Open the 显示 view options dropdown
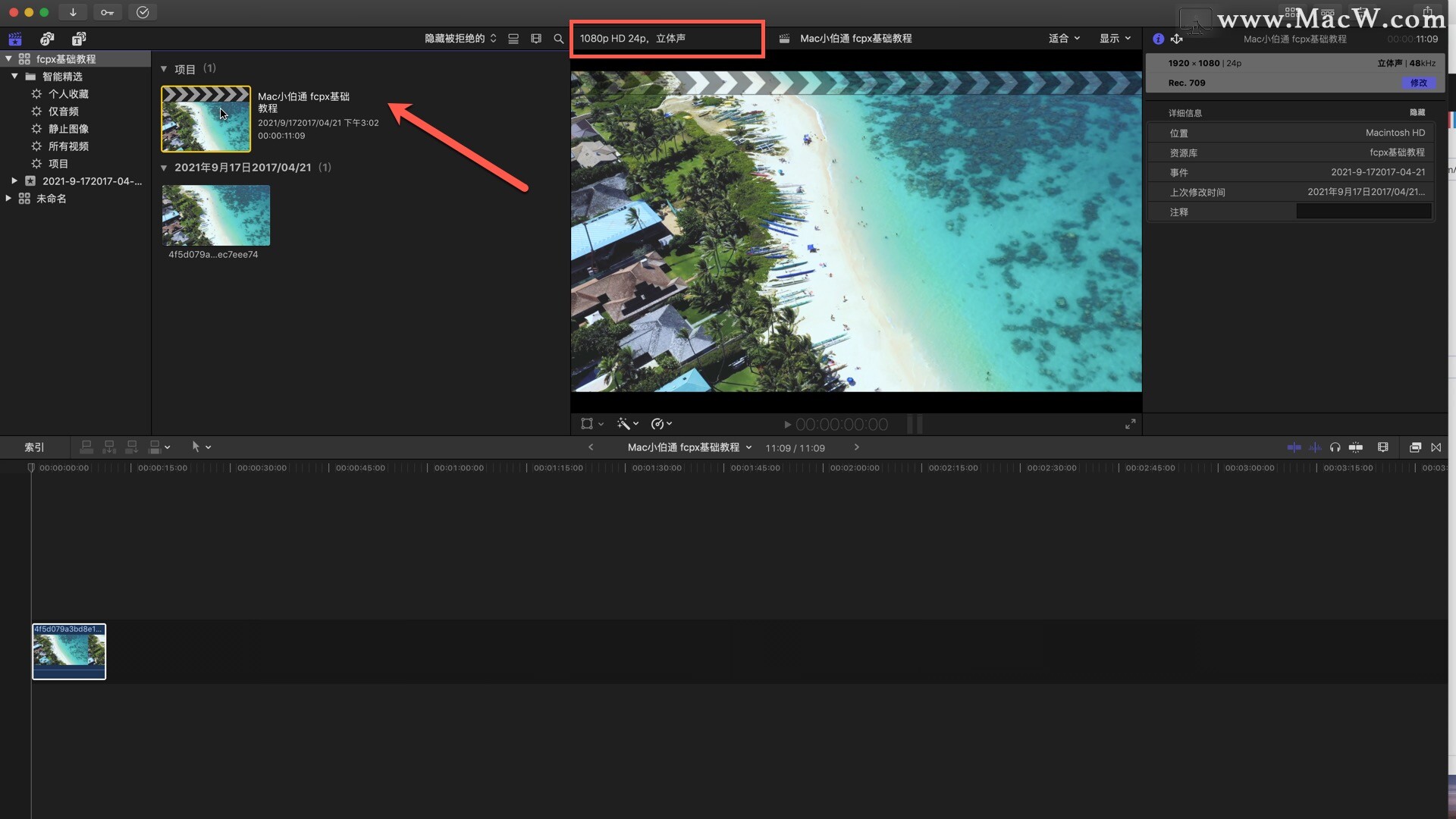Screen dimensions: 1456x819 1115,39
